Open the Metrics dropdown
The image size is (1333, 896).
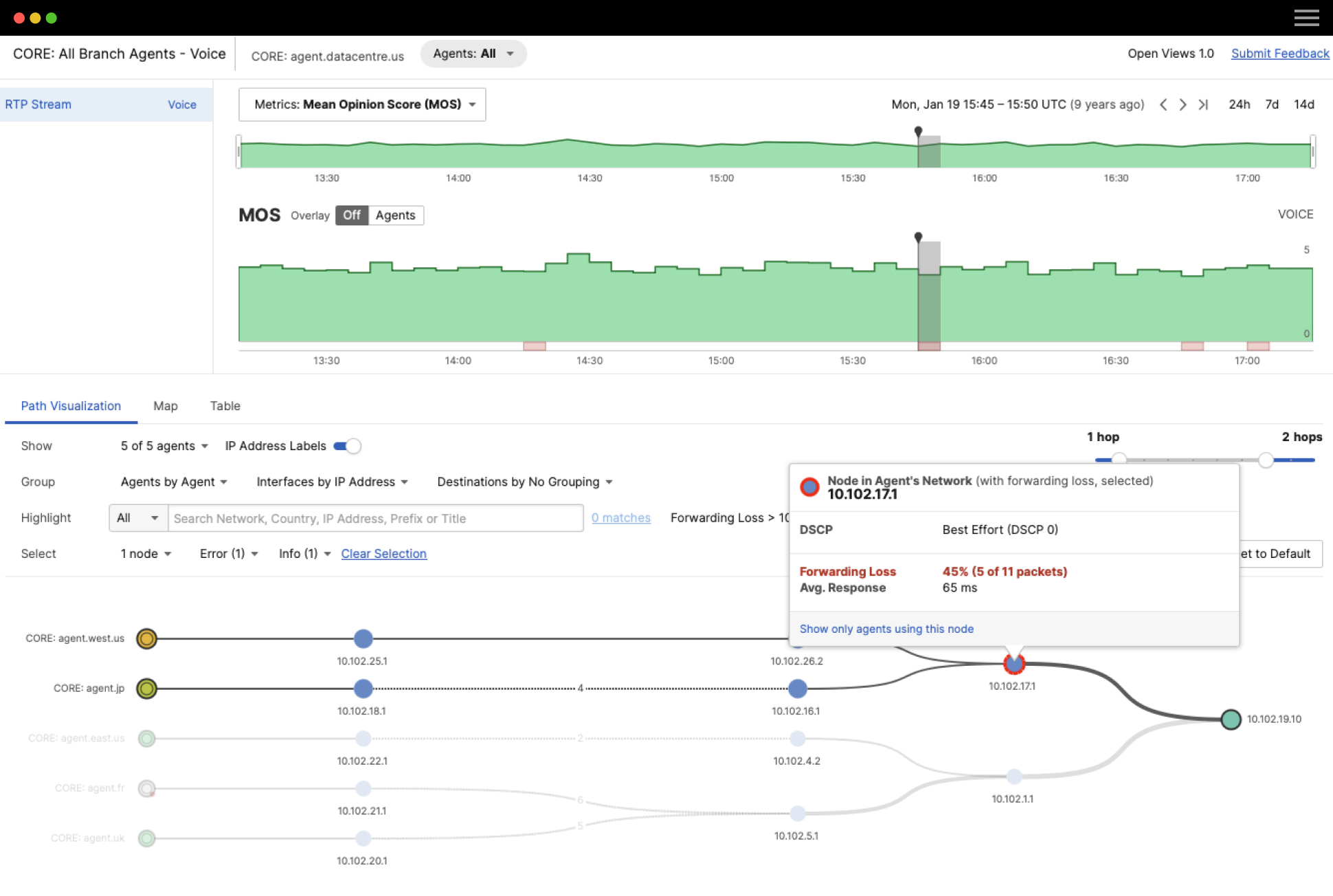point(362,104)
